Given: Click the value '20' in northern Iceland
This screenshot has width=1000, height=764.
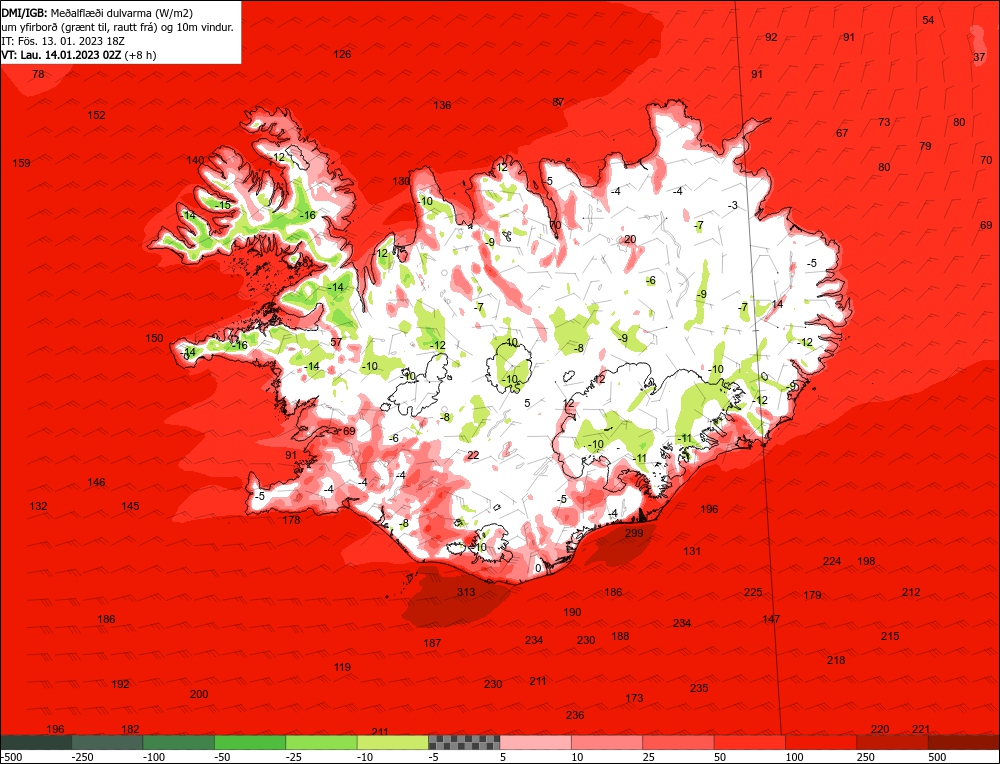Looking at the screenshot, I should pos(630,240).
